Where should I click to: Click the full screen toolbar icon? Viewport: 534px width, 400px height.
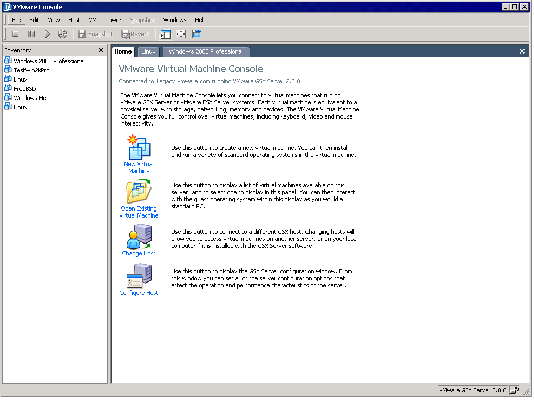point(181,34)
